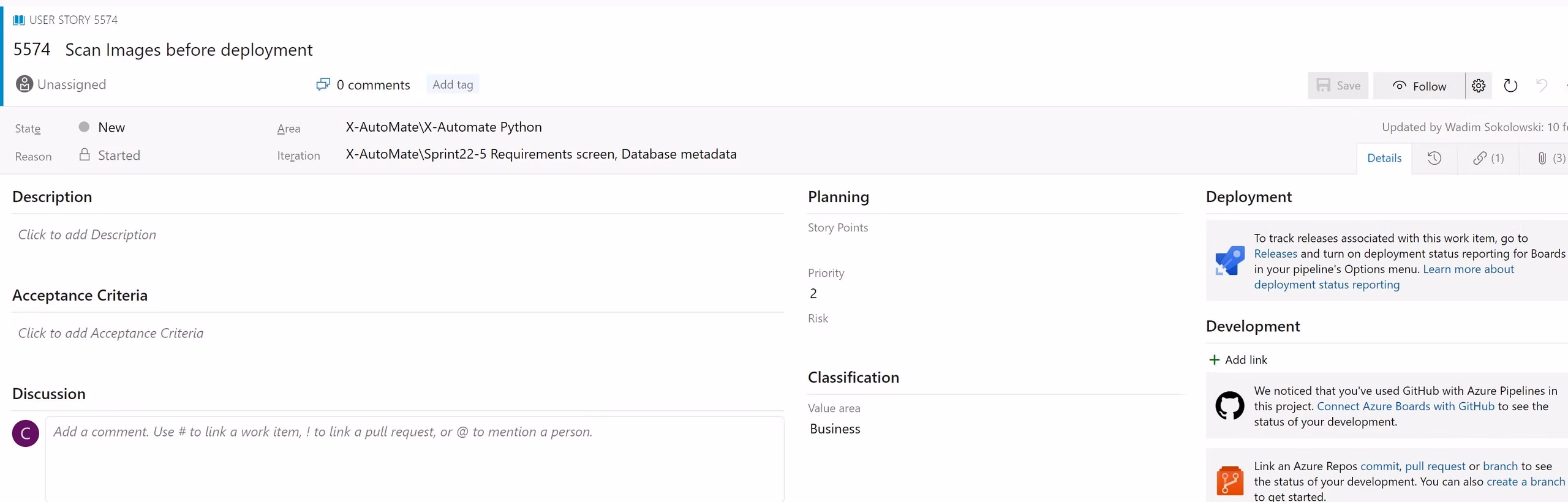Revert changes with the undo arrow

tap(1542, 85)
